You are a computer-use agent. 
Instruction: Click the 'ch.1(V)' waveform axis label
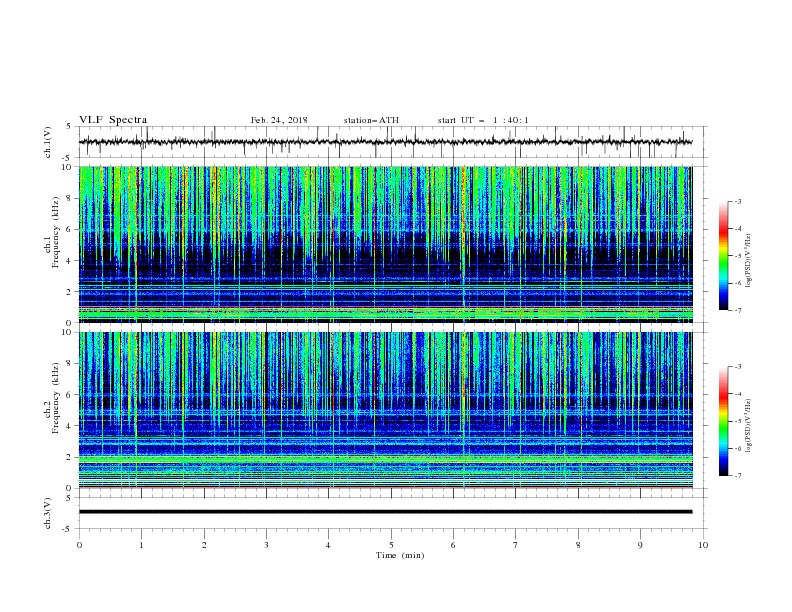coord(48,142)
